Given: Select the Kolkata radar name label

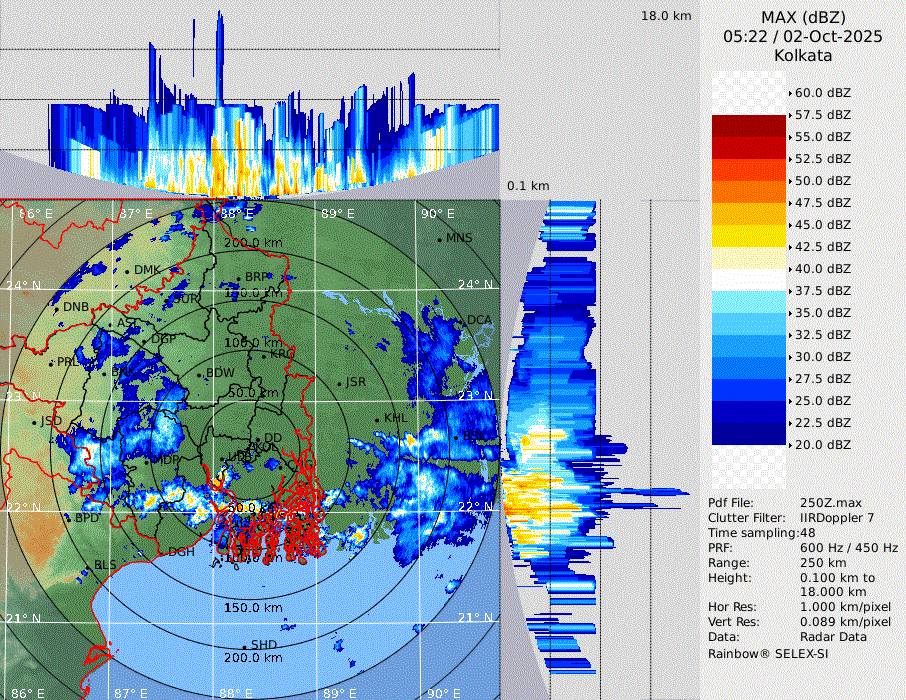Looking at the screenshot, I should pos(803,55).
